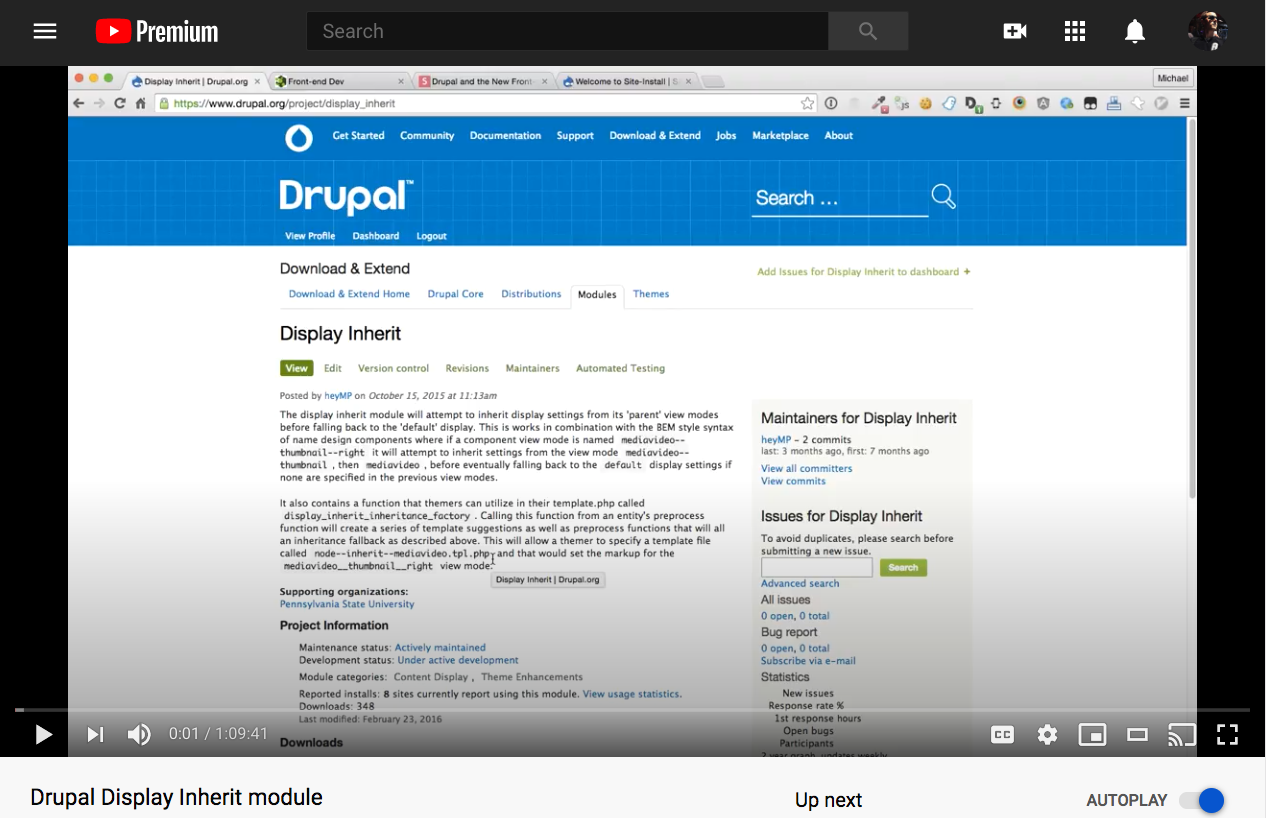Select the Display Inherit browser tab

point(195,82)
